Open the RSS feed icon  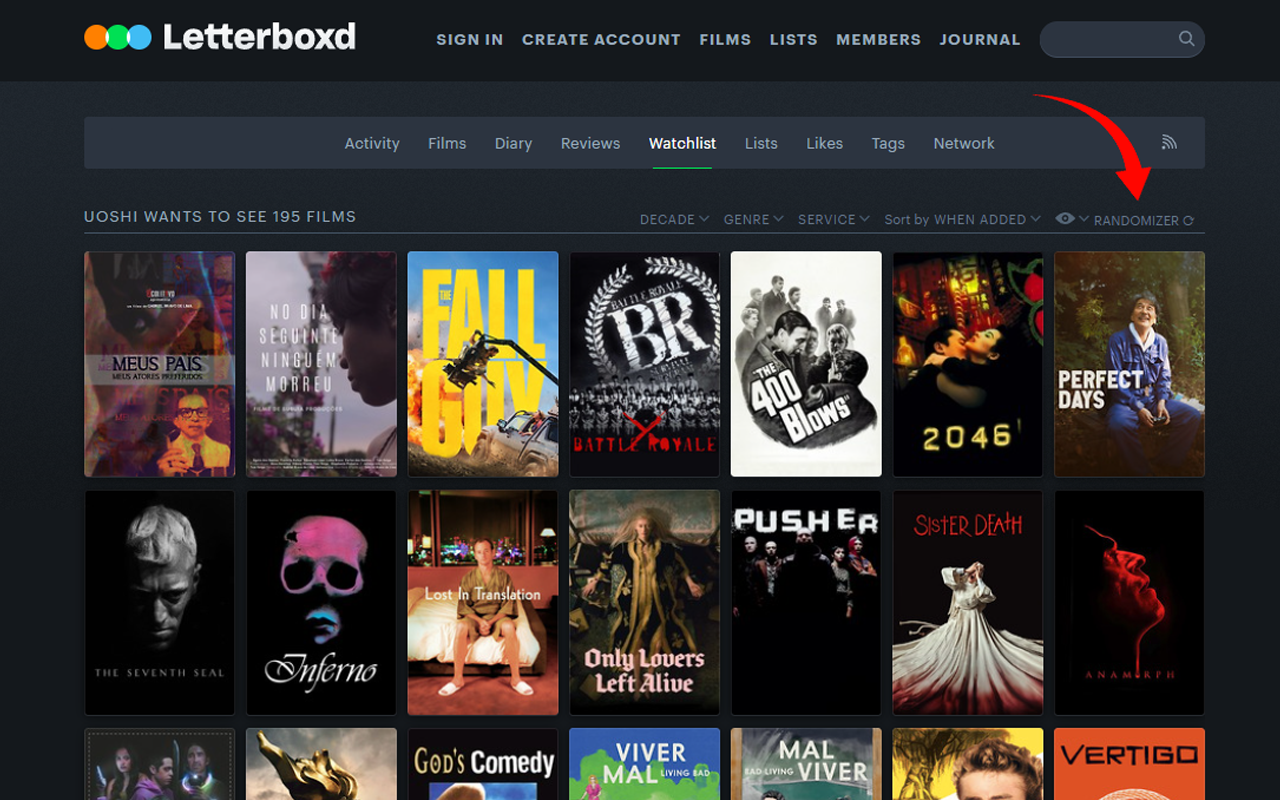point(1169,143)
